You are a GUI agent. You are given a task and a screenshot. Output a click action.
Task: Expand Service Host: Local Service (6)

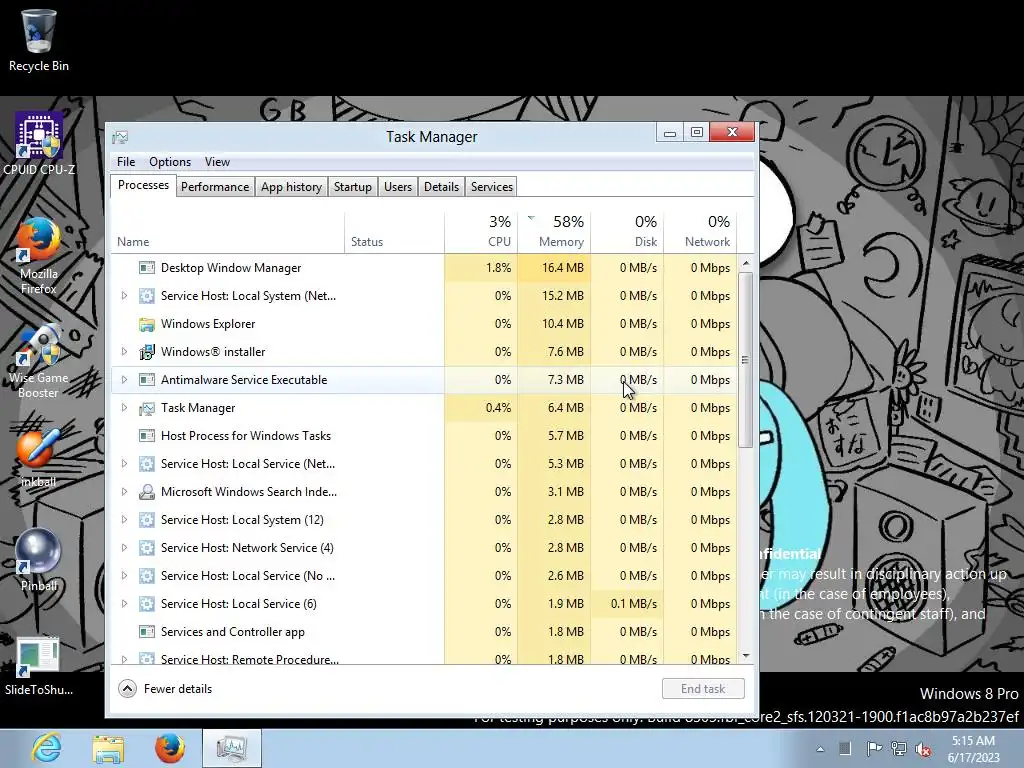124,604
